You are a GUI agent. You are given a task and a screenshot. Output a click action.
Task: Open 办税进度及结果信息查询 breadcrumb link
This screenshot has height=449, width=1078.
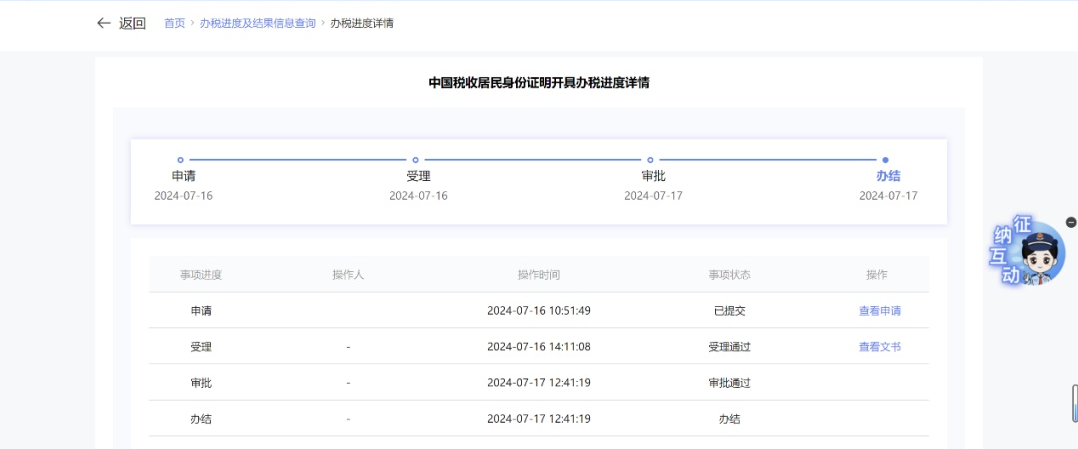coord(257,23)
